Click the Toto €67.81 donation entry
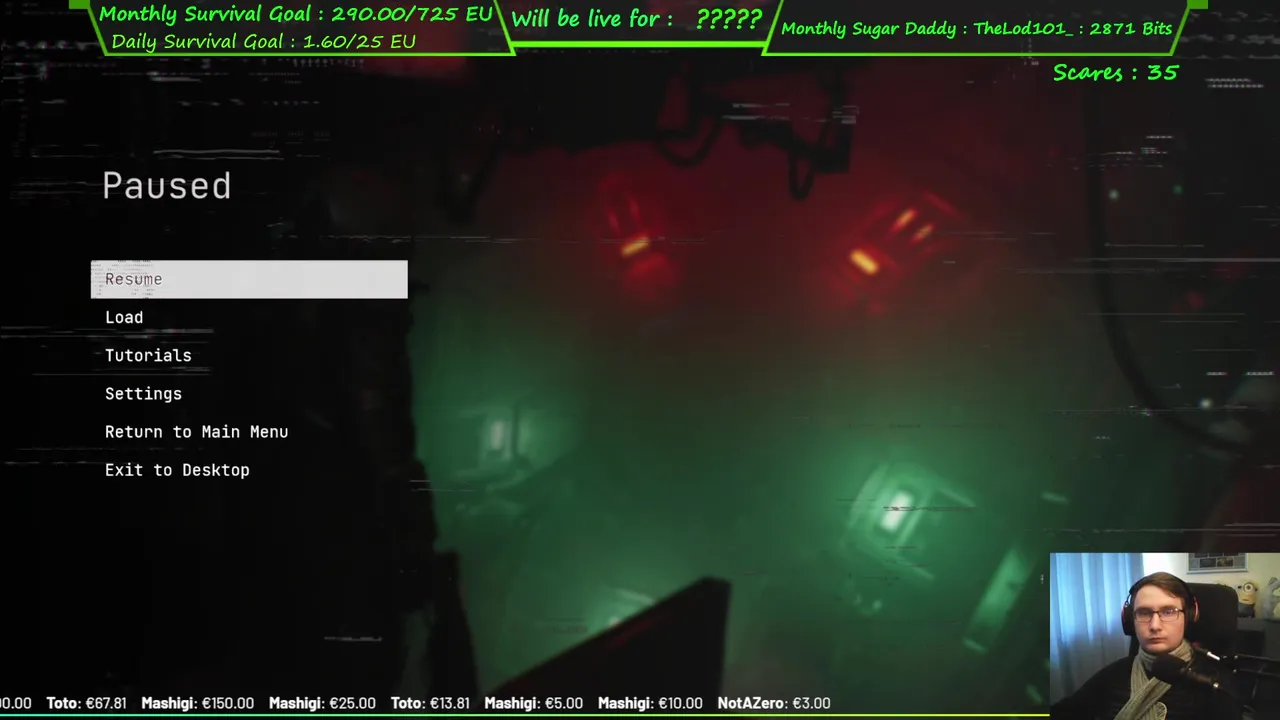Viewport: 1280px width, 720px height. [x=86, y=703]
